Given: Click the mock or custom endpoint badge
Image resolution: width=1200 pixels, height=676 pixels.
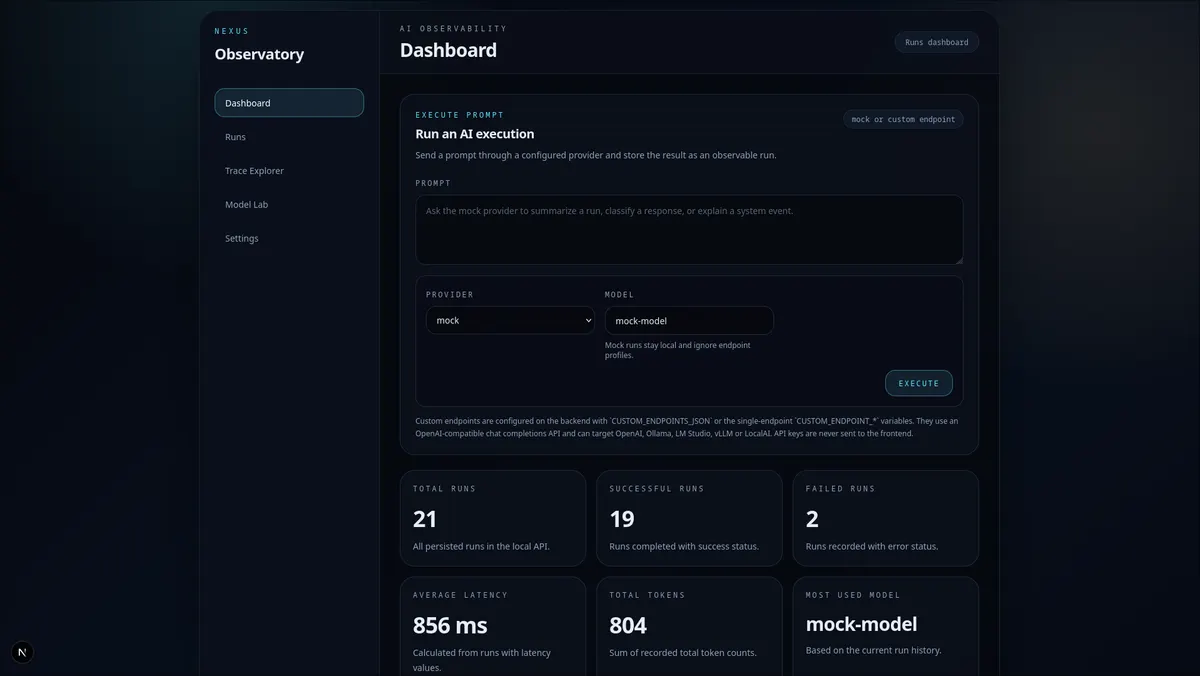Looking at the screenshot, I should tap(903, 119).
